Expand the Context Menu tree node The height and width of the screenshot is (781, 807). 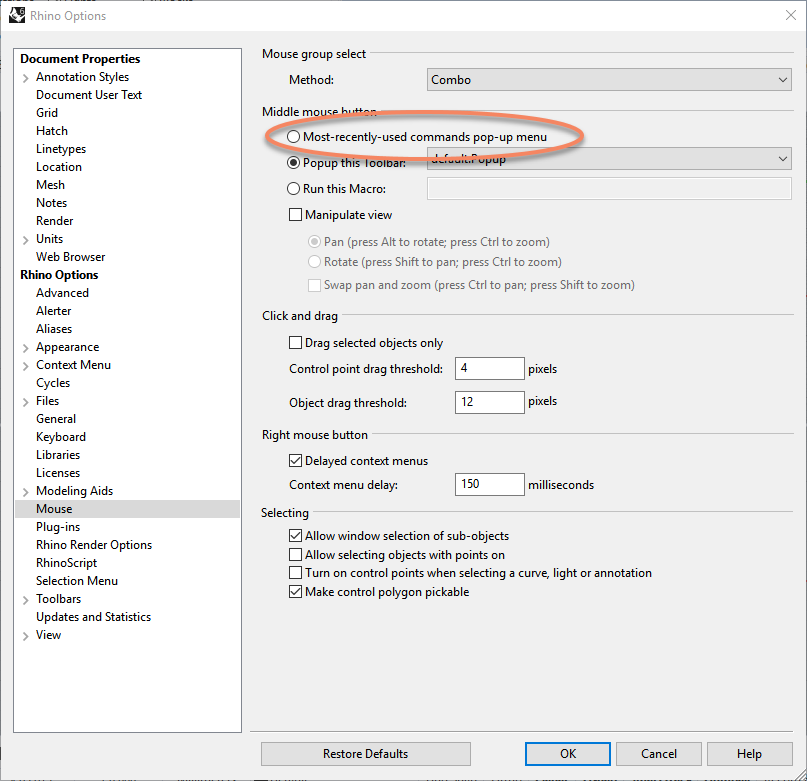click(x=25, y=366)
